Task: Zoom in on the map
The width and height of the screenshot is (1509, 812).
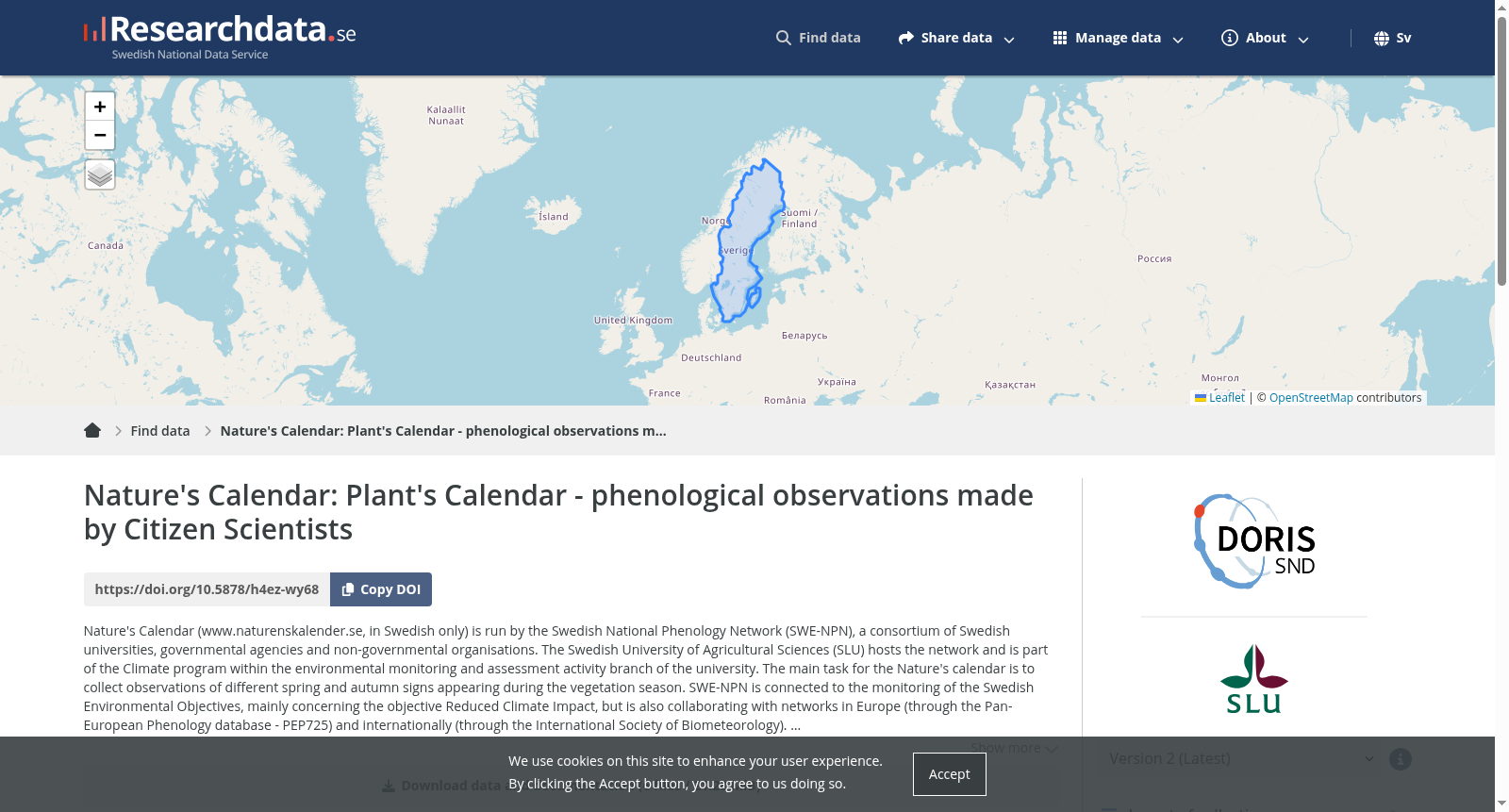Action: pyautogui.click(x=100, y=107)
